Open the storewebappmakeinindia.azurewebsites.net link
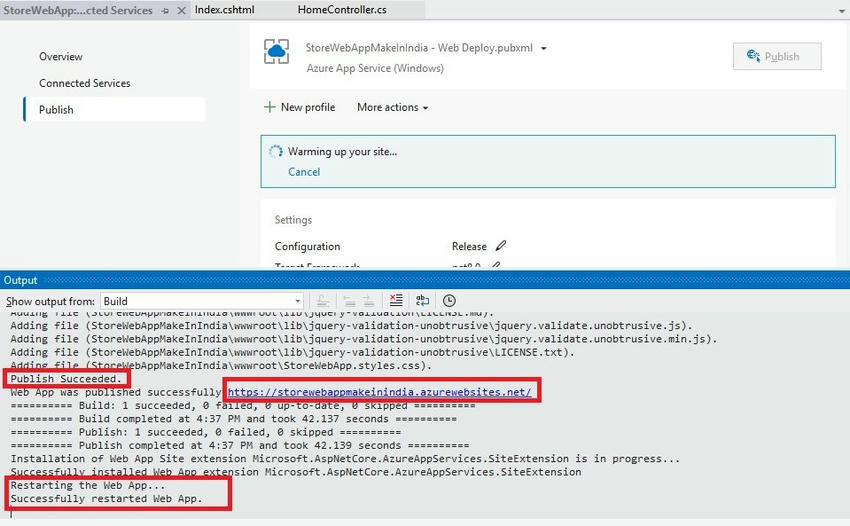This screenshot has height=526, width=850. tap(379, 392)
